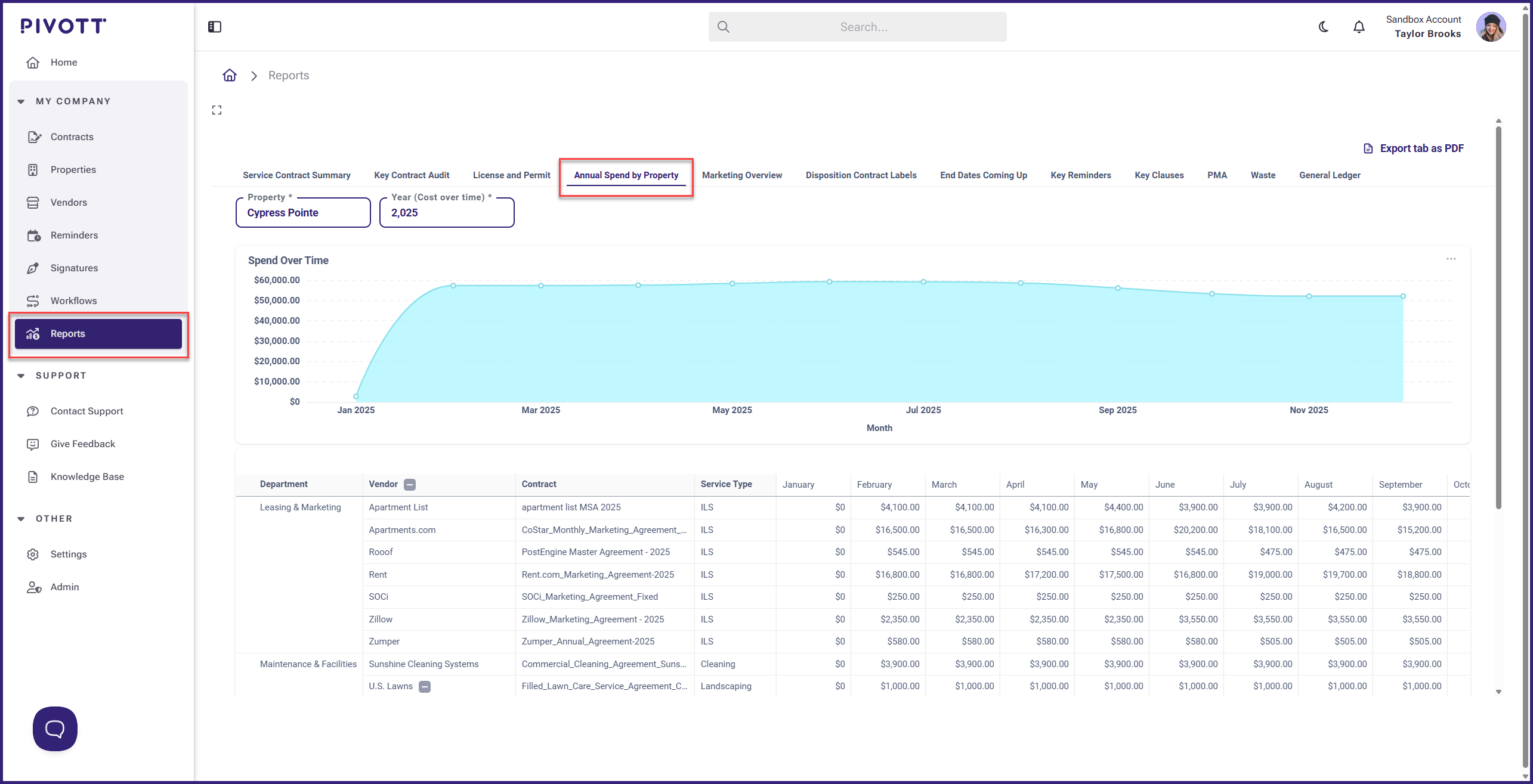The height and width of the screenshot is (784, 1533).
Task: Open Signatures from sidebar
Action: point(74,268)
